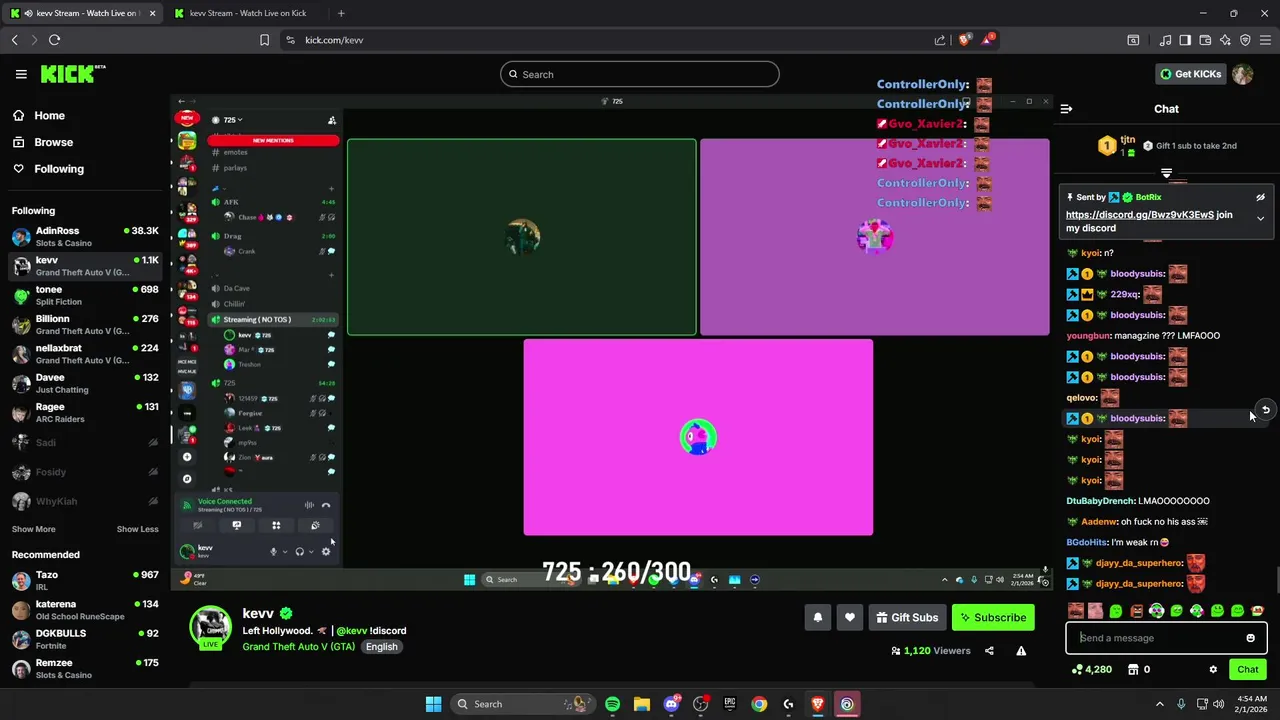Open the browser main menu

point(1265,40)
